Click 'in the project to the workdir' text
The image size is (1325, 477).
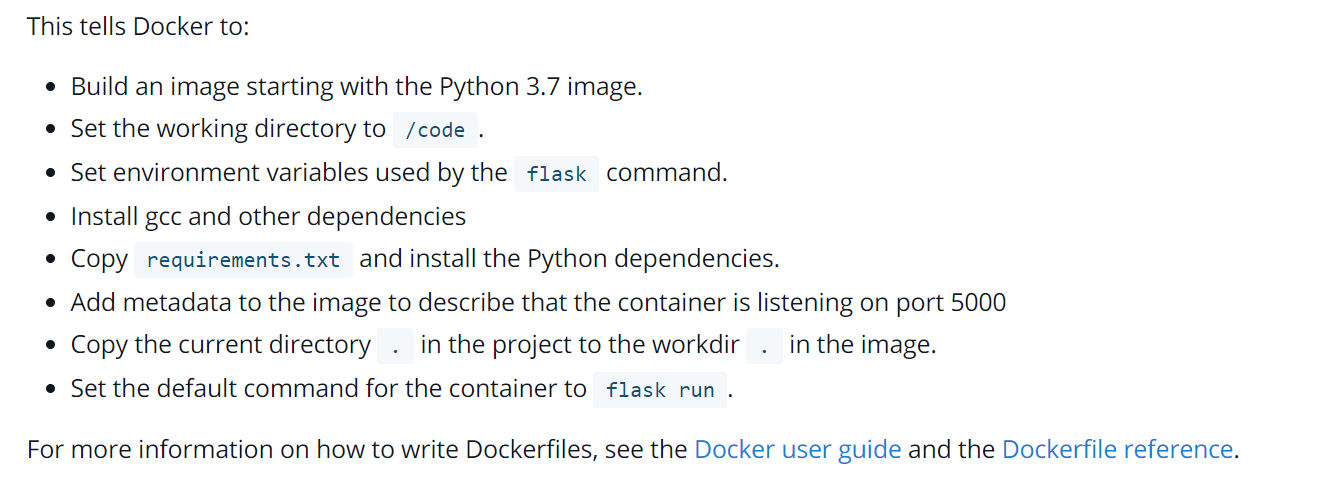coord(580,345)
